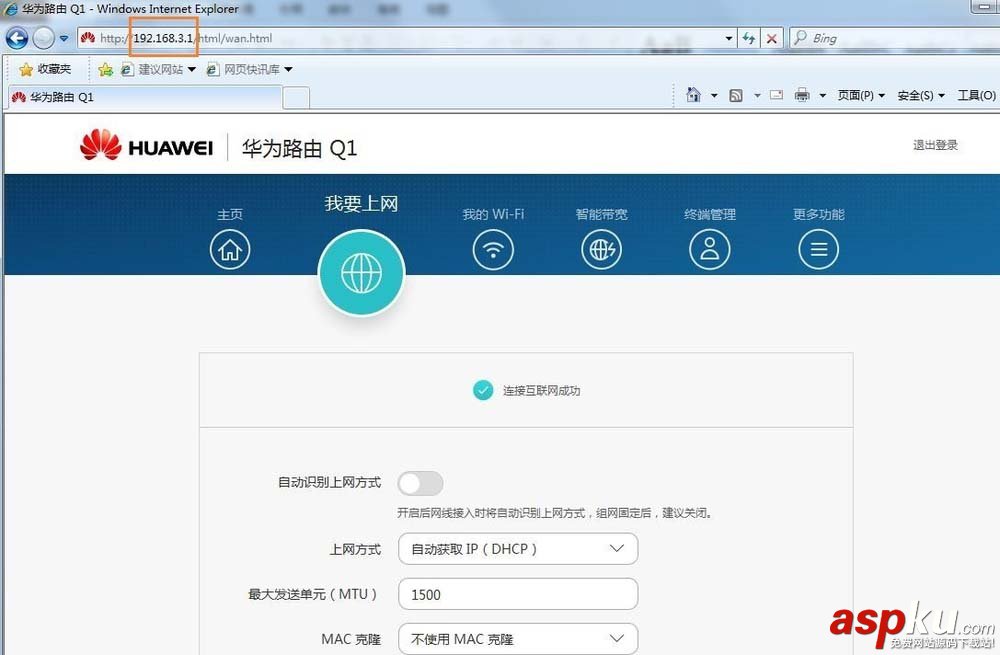Disable 自动识别上网方式 switch
The height and width of the screenshot is (655, 1000).
coord(420,483)
